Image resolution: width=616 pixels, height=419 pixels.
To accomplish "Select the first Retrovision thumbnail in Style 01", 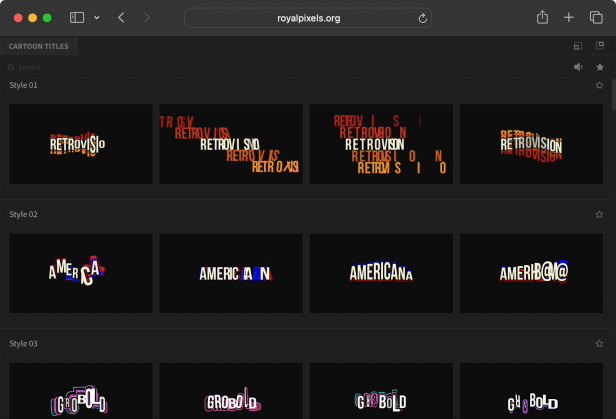I will (x=81, y=144).
